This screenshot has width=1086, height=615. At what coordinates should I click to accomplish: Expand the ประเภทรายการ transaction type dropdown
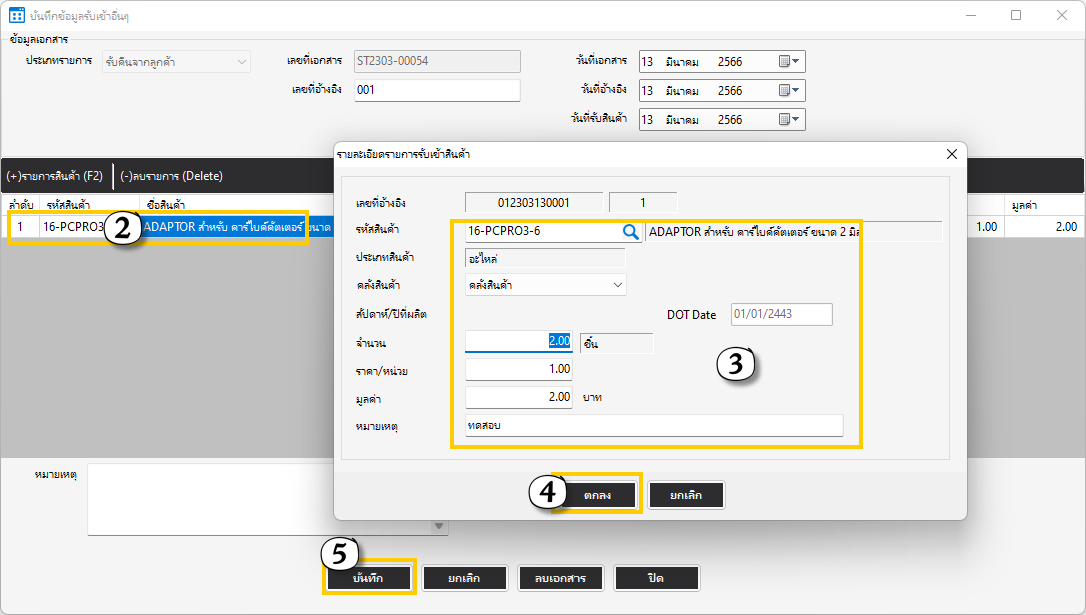pyautogui.click(x=241, y=62)
